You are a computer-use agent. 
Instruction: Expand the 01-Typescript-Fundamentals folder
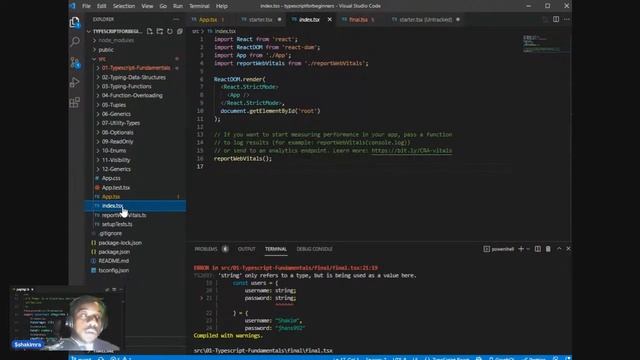136,68
